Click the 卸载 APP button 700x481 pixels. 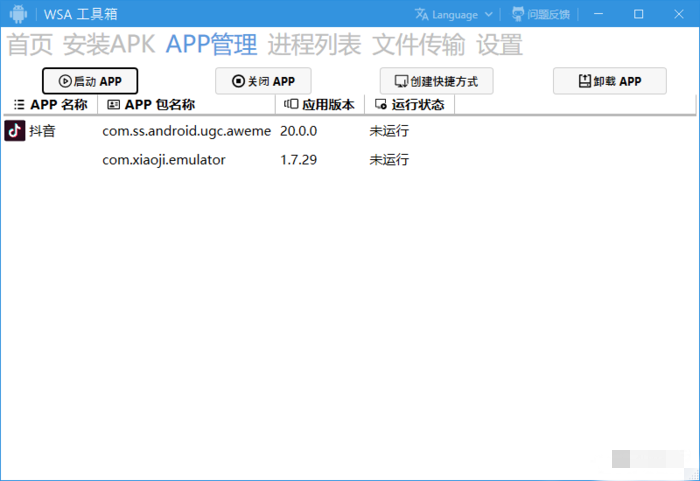pyautogui.click(x=609, y=81)
